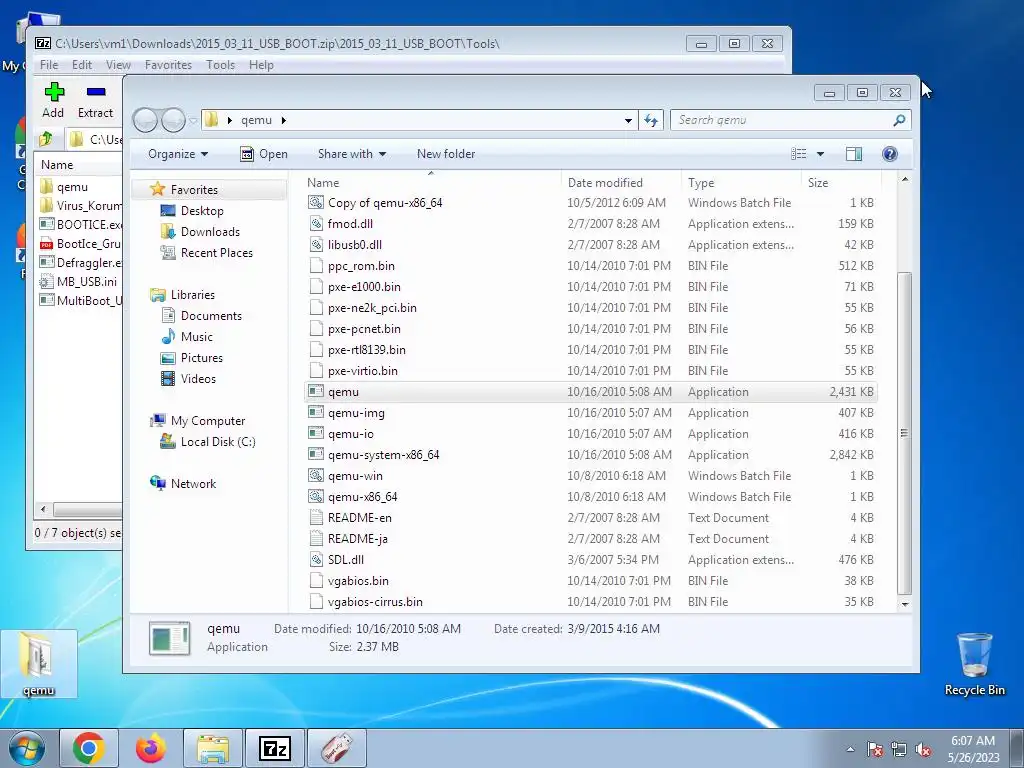This screenshot has height=768, width=1024.
Task: Click the Search qemu input field
Action: 782,120
